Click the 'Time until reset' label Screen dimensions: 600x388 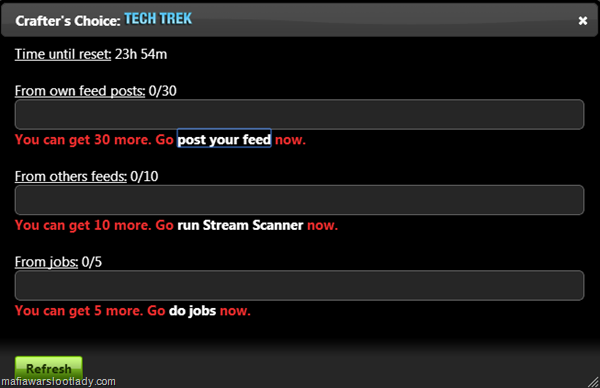[63, 54]
